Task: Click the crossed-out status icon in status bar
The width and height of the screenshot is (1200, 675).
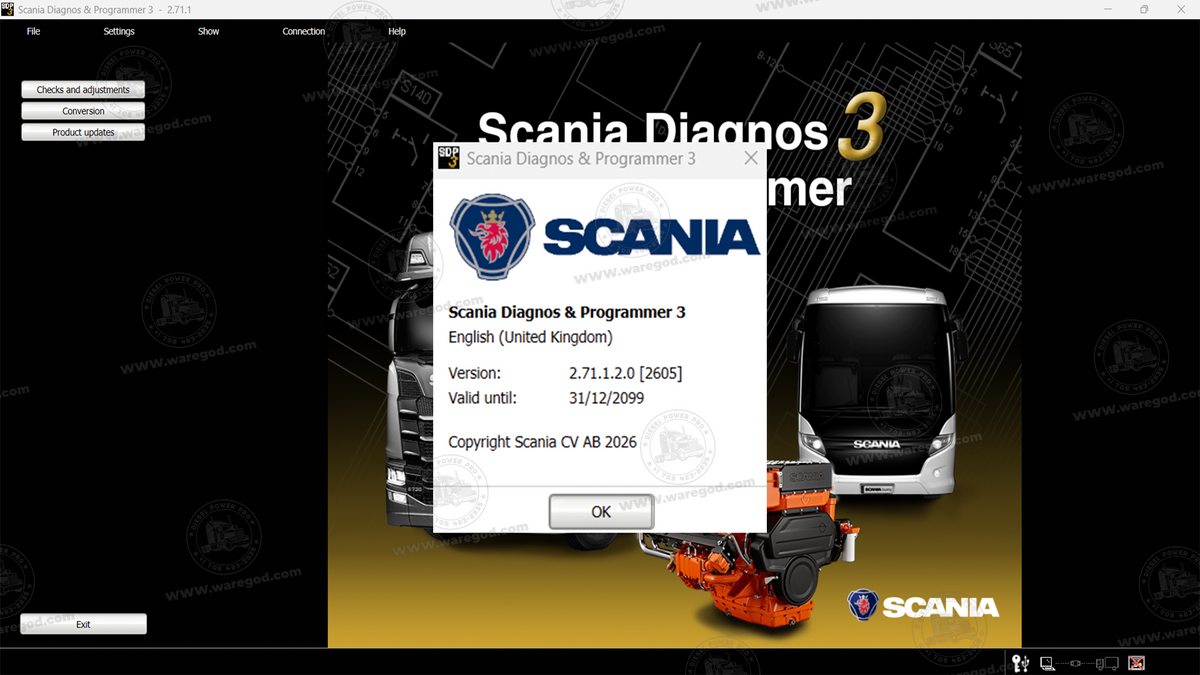Action: [x=1136, y=662]
